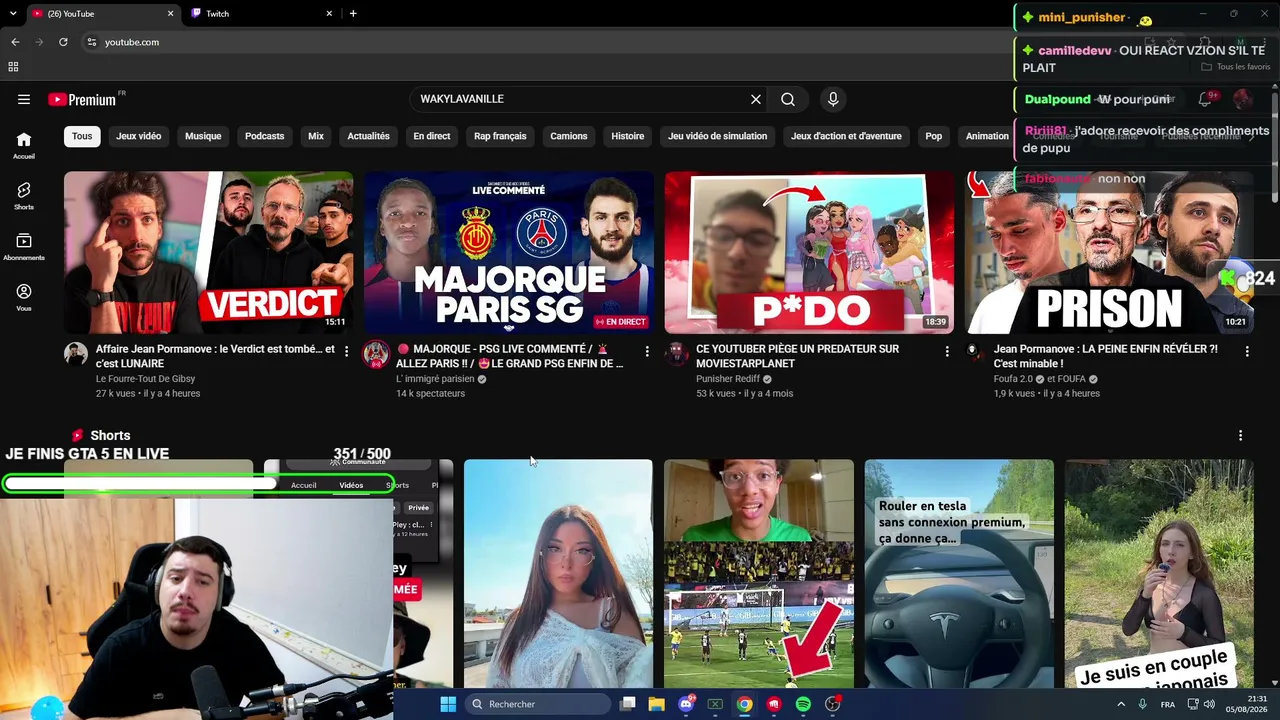Filter by Histoire chip

628,136
